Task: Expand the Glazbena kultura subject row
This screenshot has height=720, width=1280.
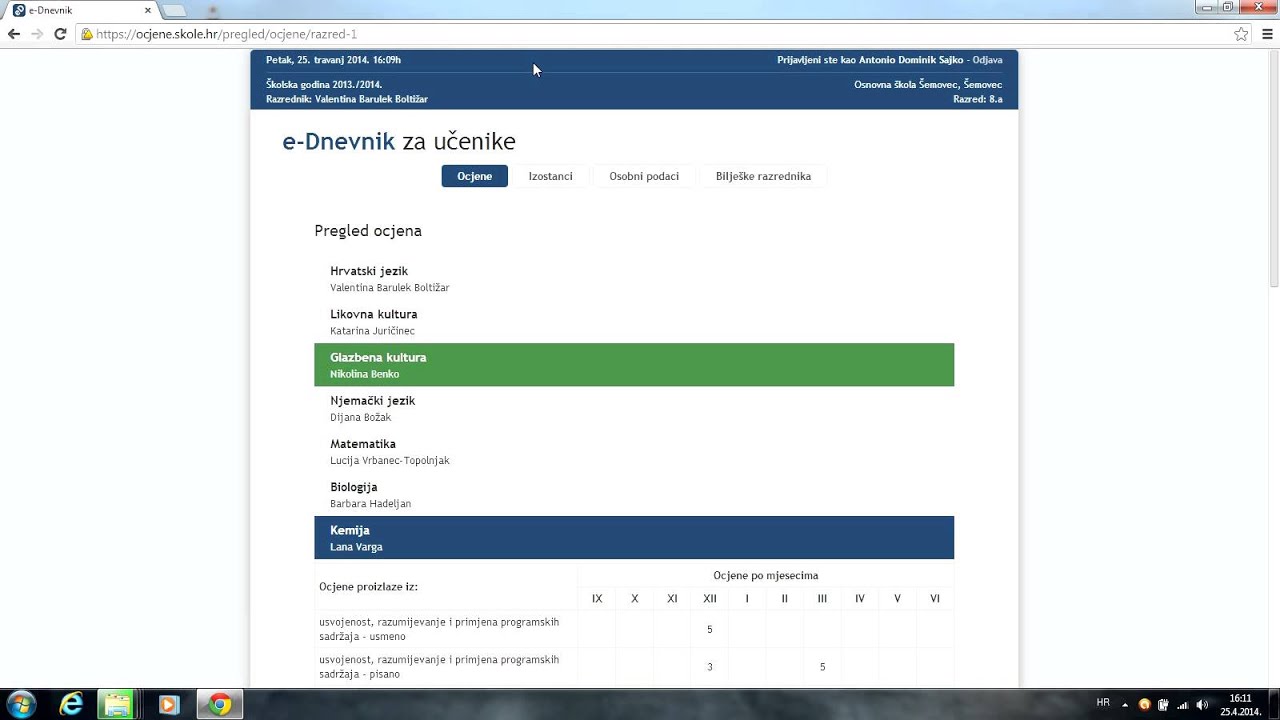Action: [x=634, y=365]
